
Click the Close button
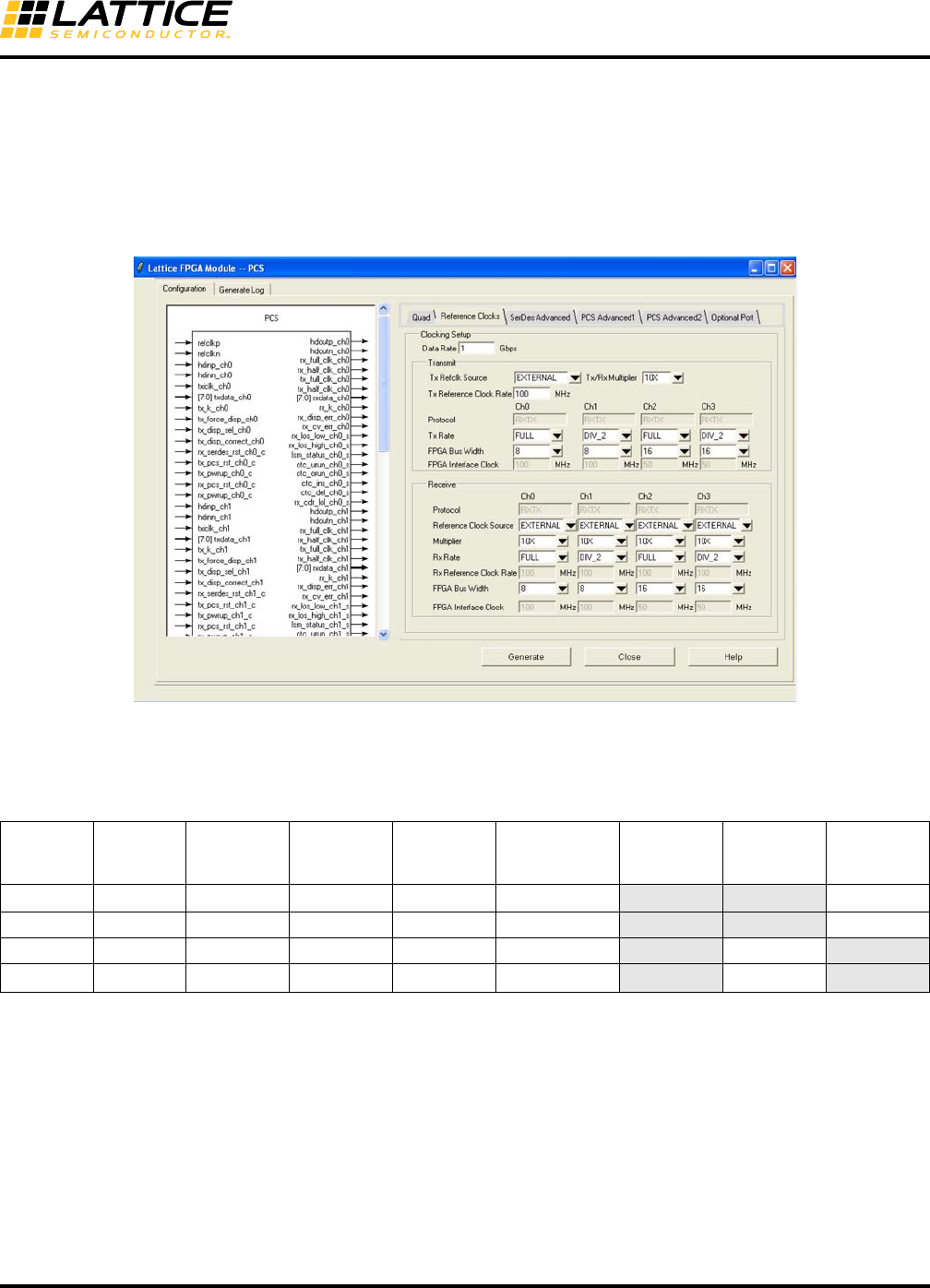coord(629,657)
